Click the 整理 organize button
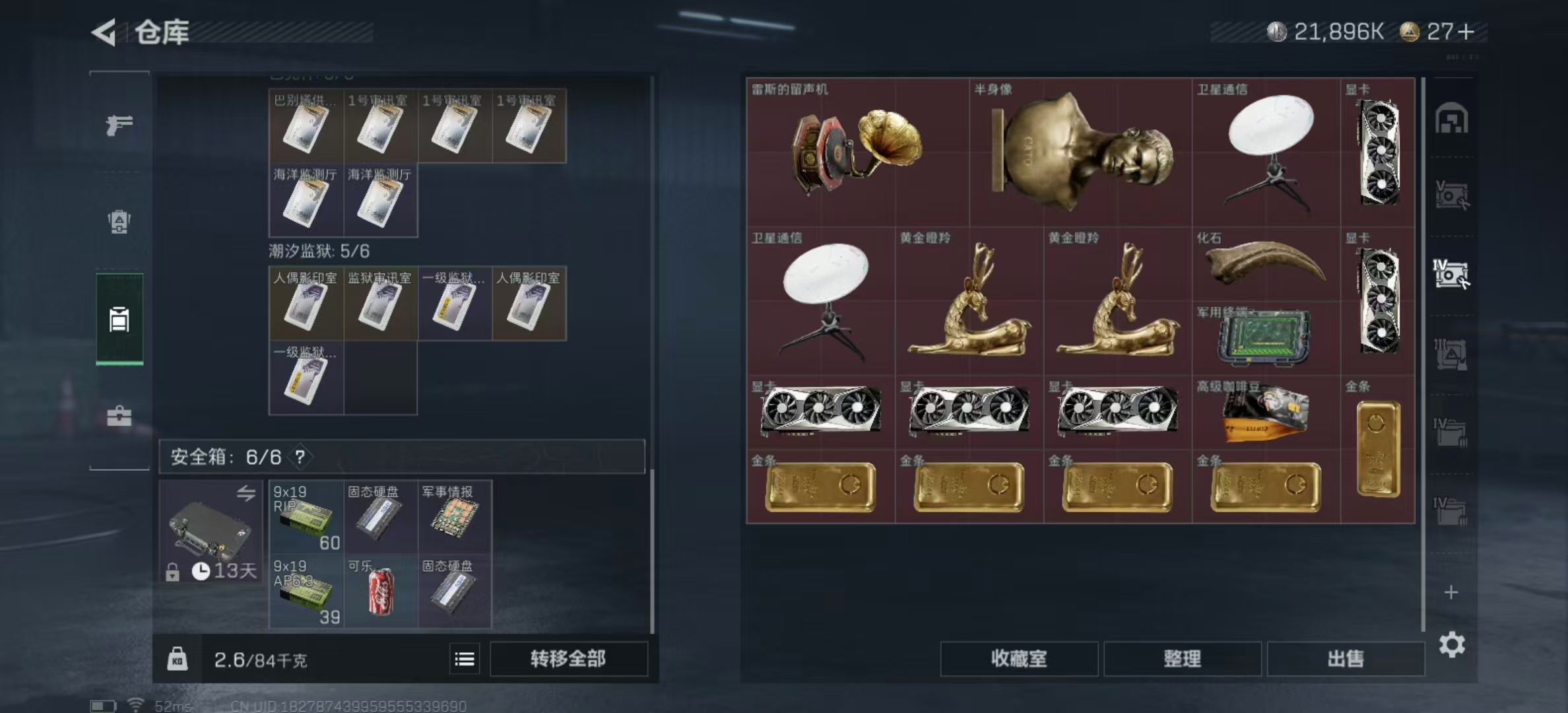This screenshot has width=1568, height=713. pos(1182,659)
